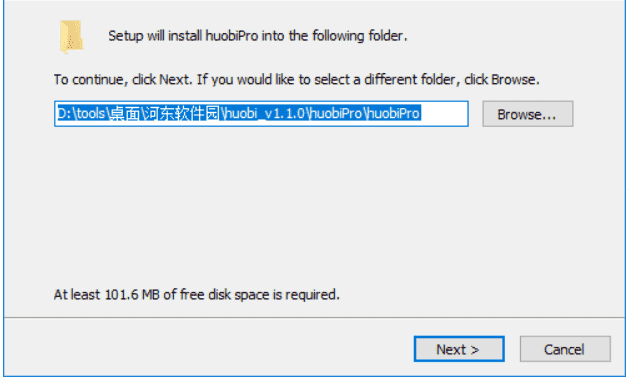Click "huobiPro" in the heading sentence
The width and height of the screenshot is (634, 379).
232,36
